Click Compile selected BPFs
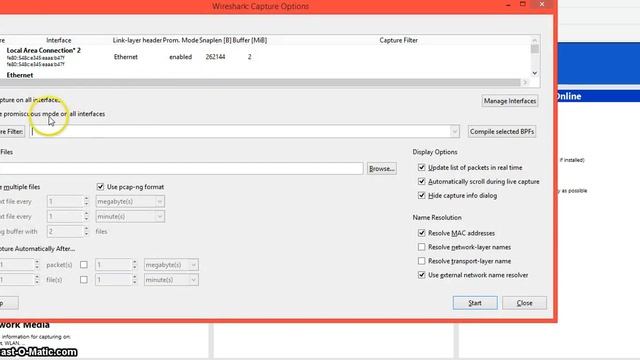Screen dimensions: 640x360 (502, 131)
